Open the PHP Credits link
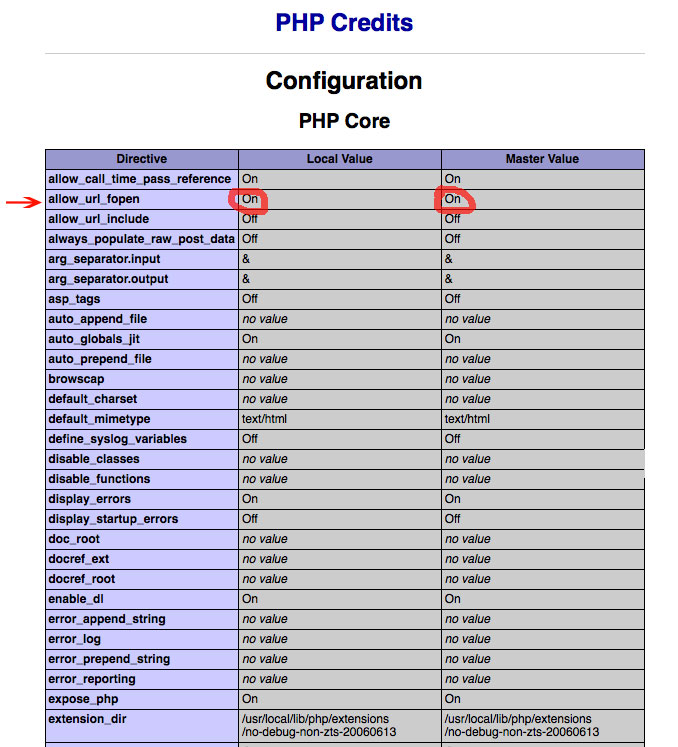The height and width of the screenshot is (747, 678). 344,22
